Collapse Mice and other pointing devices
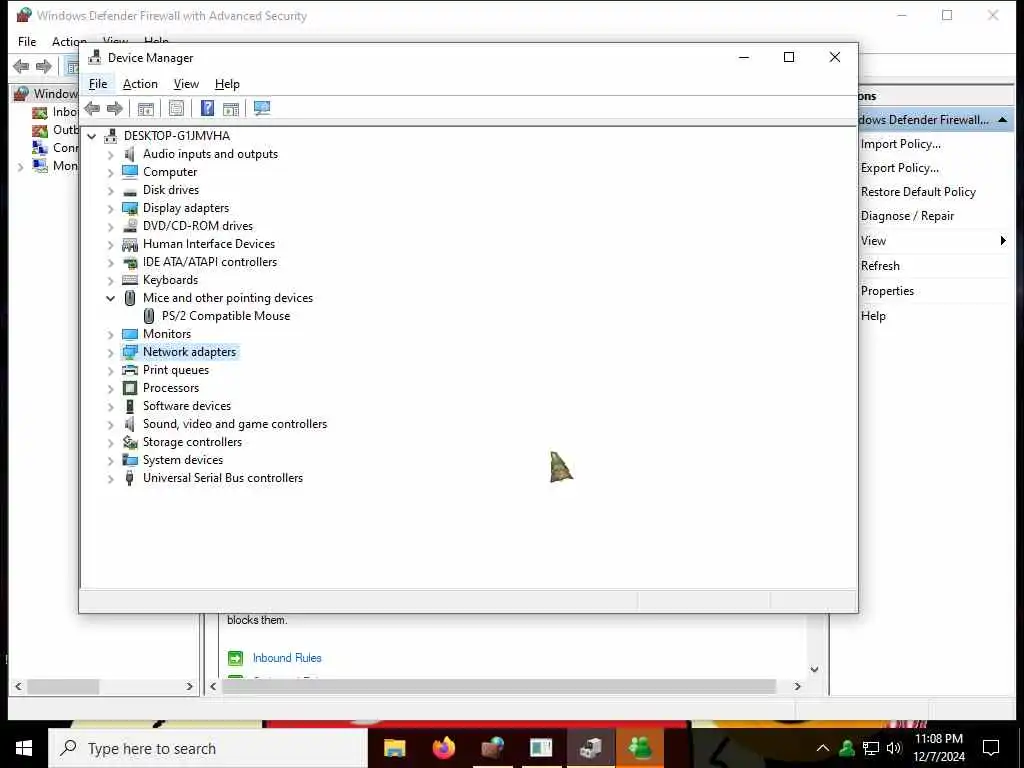 click(x=110, y=298)
